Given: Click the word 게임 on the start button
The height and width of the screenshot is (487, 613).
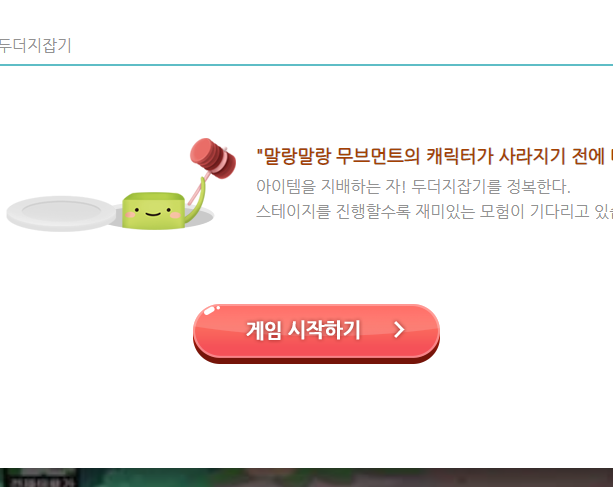Looking at the screenshot, I should 263,330.
